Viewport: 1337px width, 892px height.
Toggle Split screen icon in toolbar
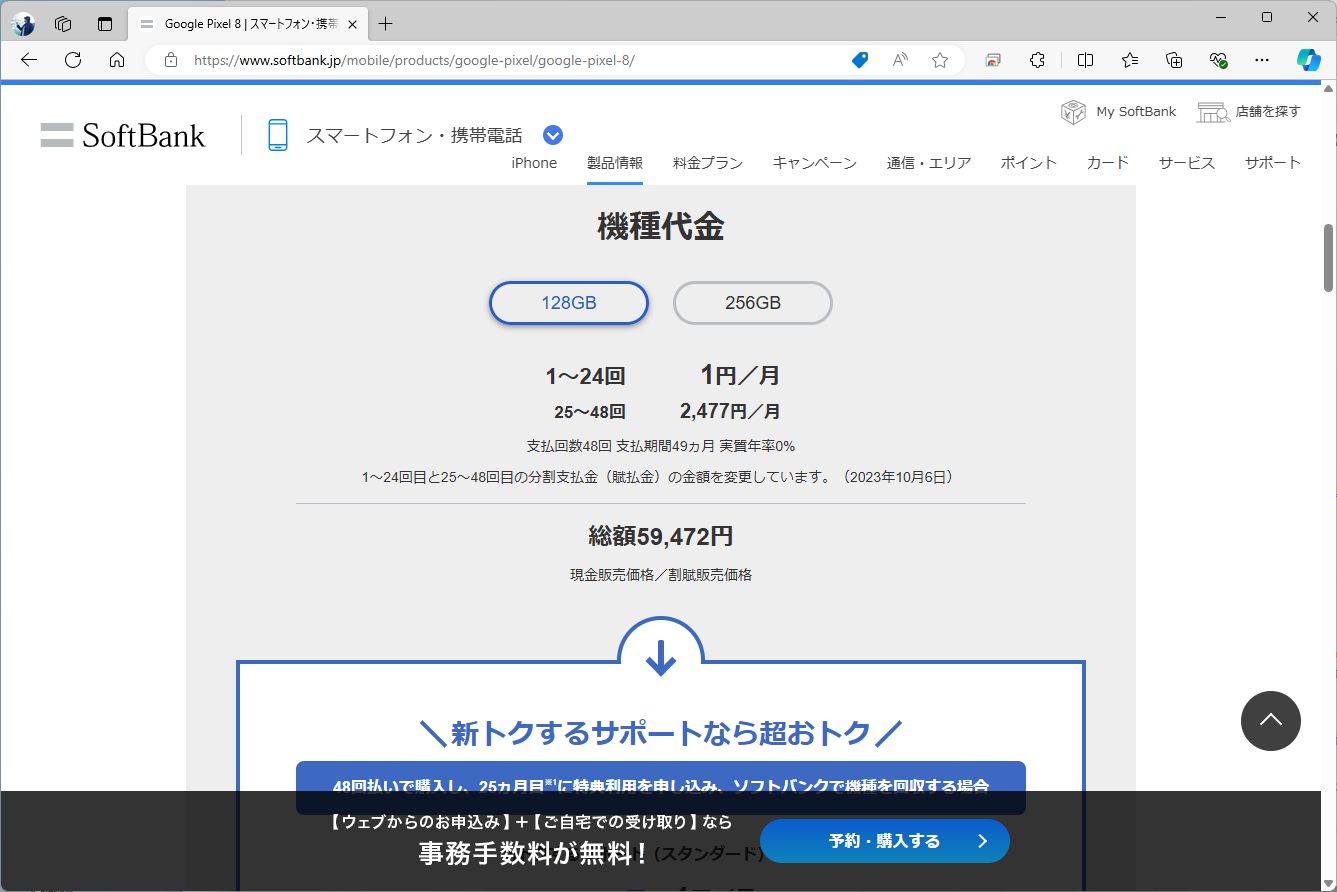[x=1085, y=60]
